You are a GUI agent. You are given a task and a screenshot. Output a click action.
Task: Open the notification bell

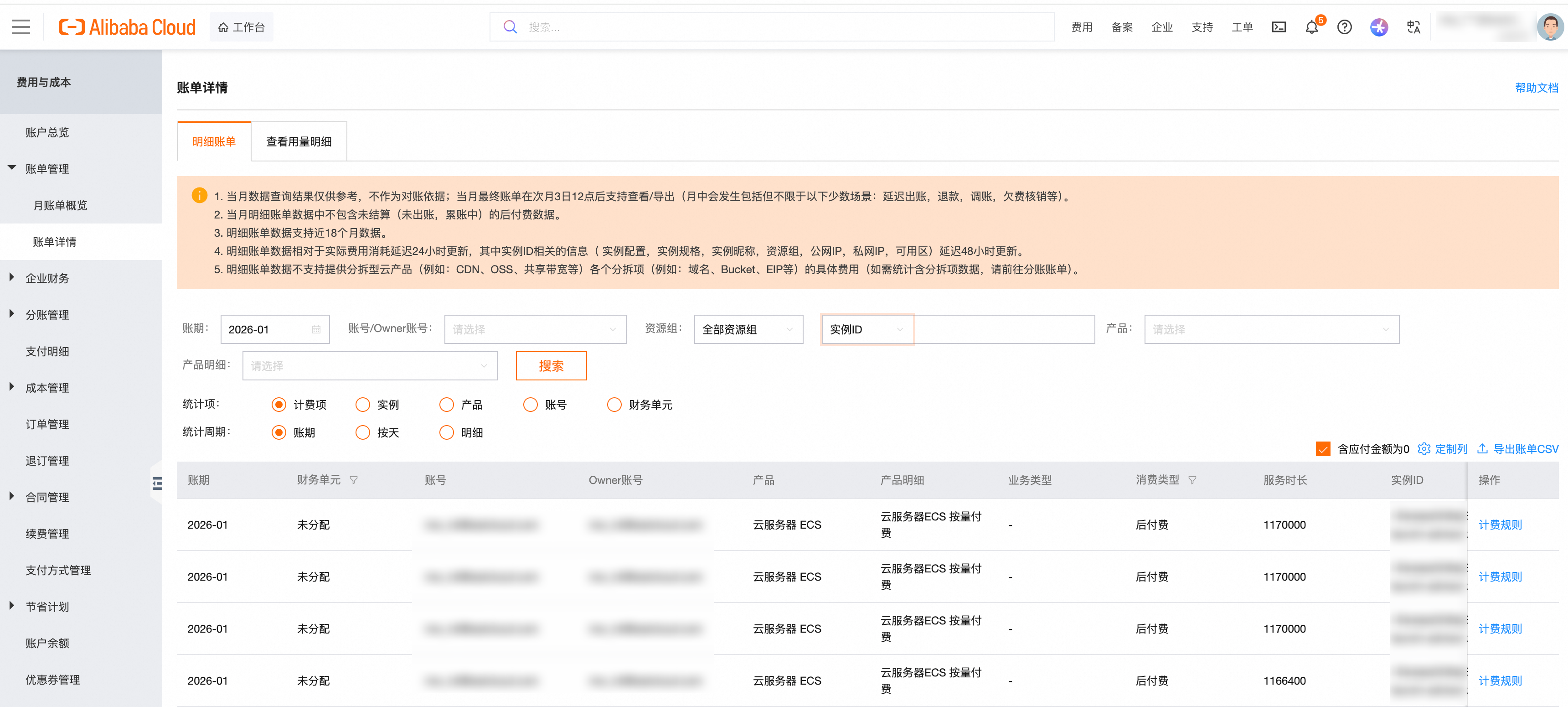1311,27
